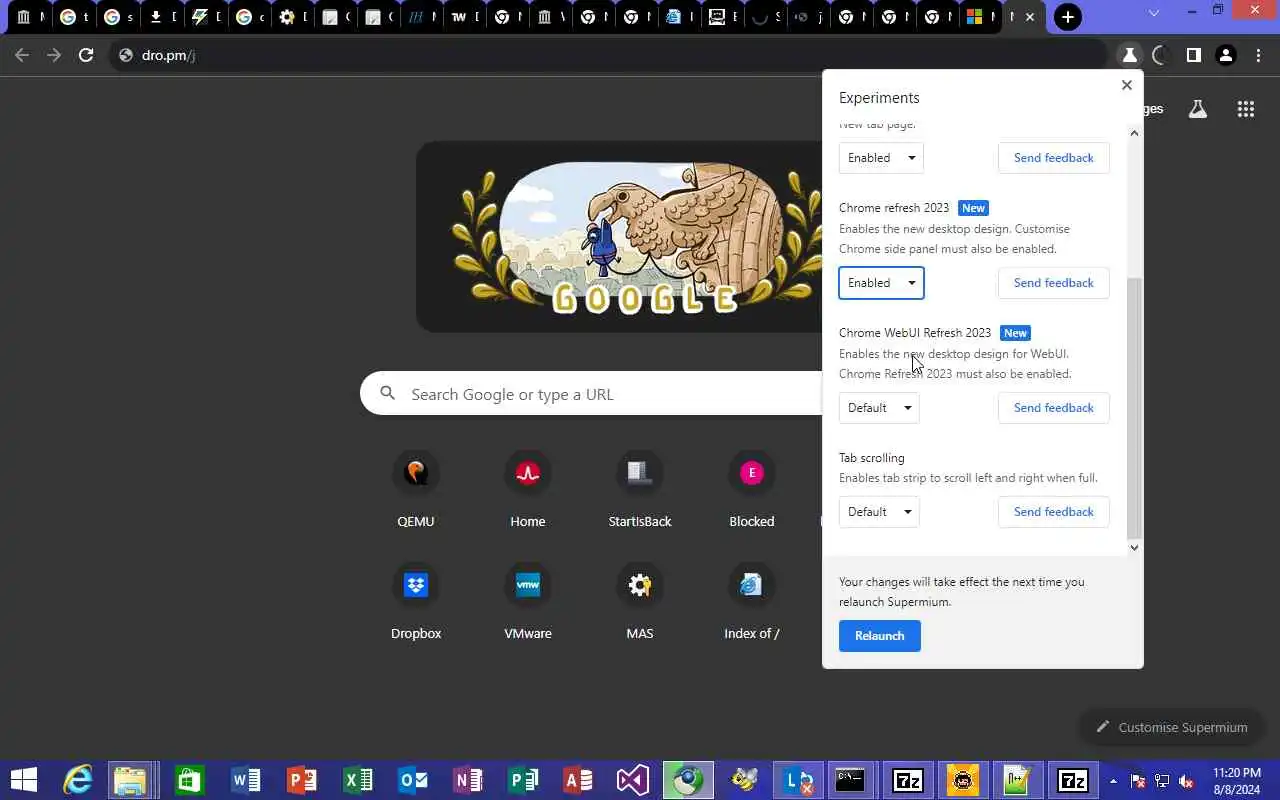Click the muted volume tray icon
The image size is (1280, 800).
click(x=1187, y=781)
